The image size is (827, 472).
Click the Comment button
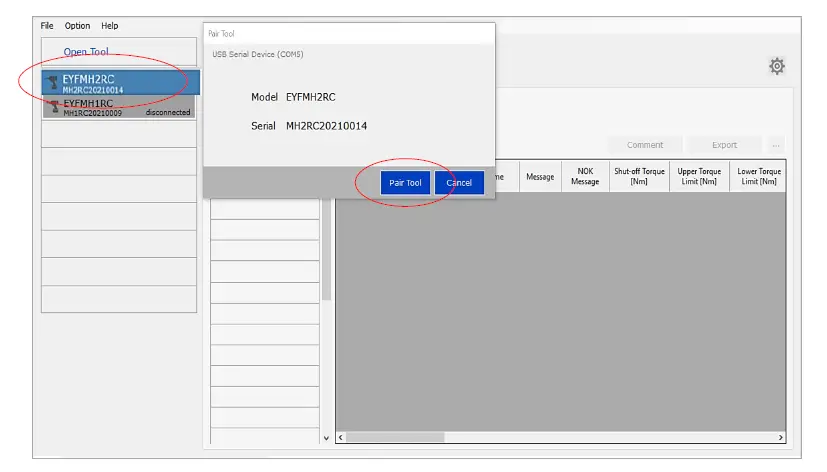click(x=644, y=145)
